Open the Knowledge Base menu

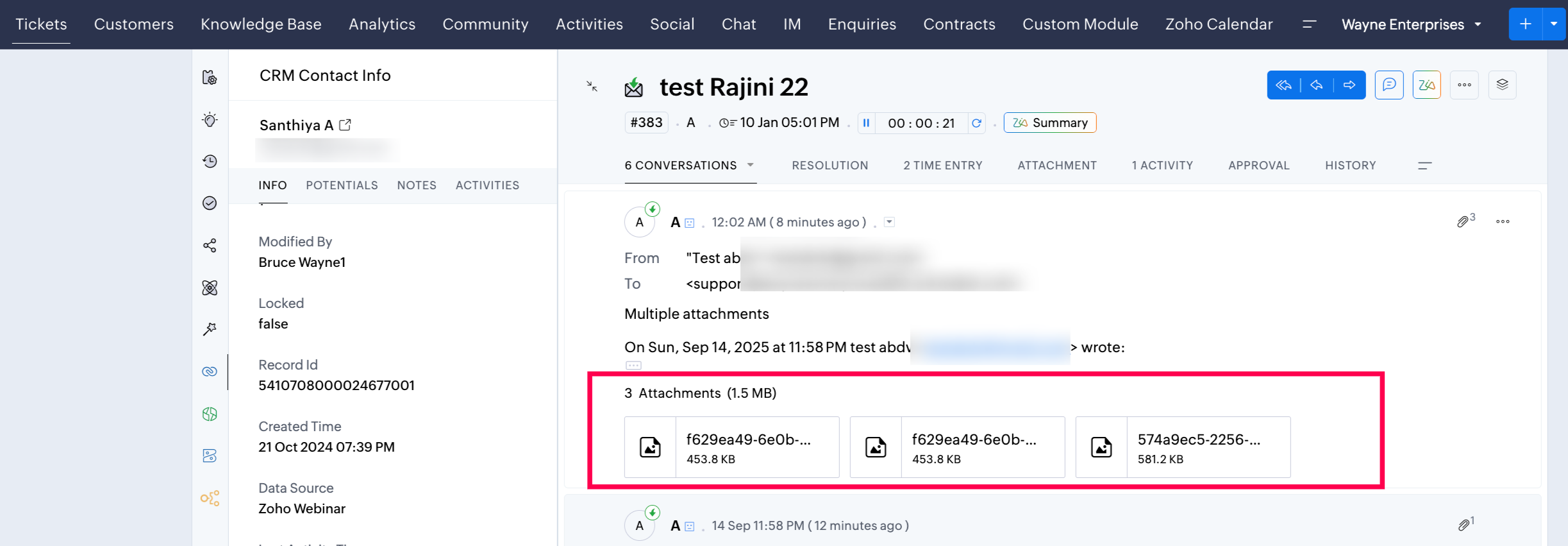point(261,24)
